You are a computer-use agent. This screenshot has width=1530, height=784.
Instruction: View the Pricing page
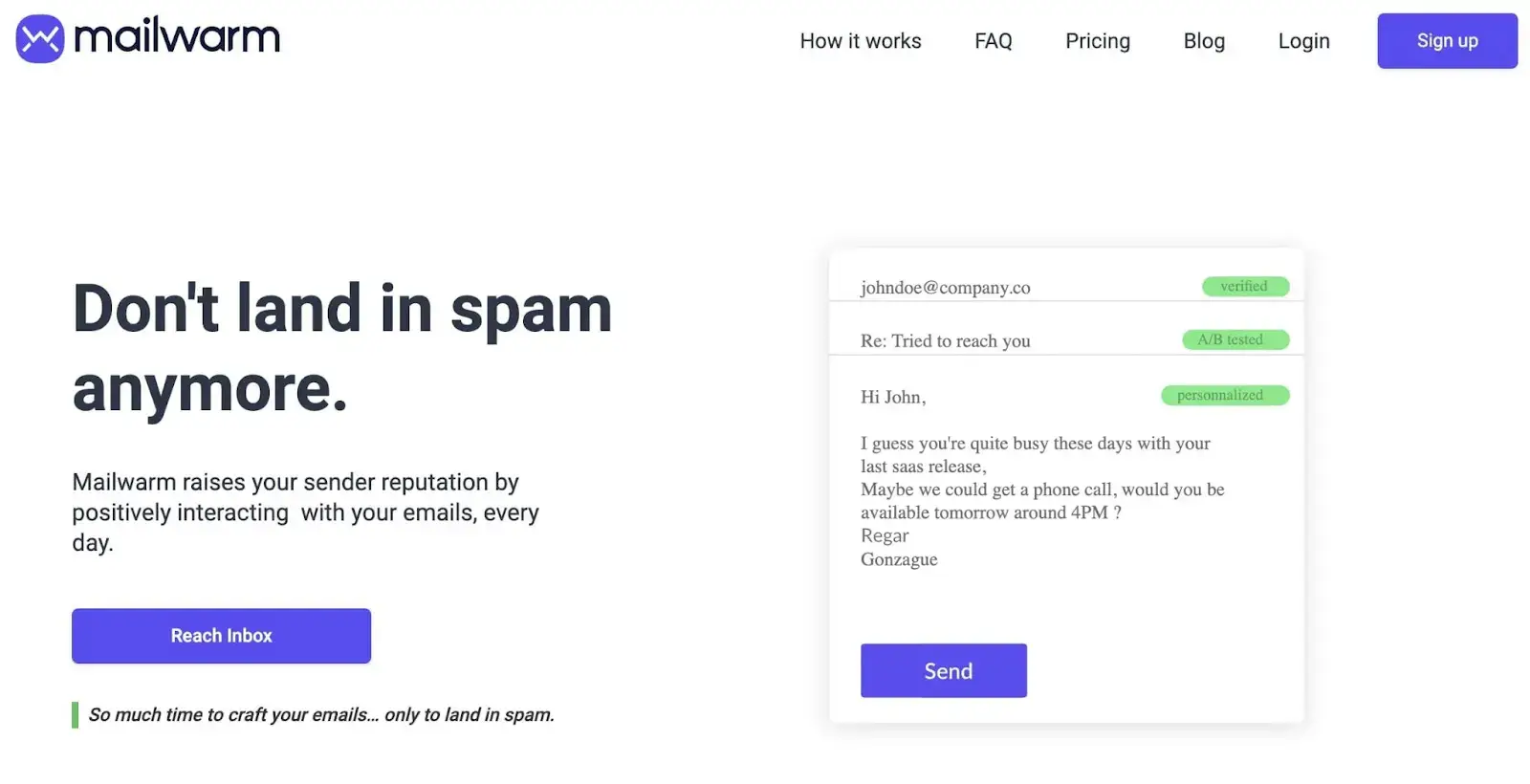1098,41
